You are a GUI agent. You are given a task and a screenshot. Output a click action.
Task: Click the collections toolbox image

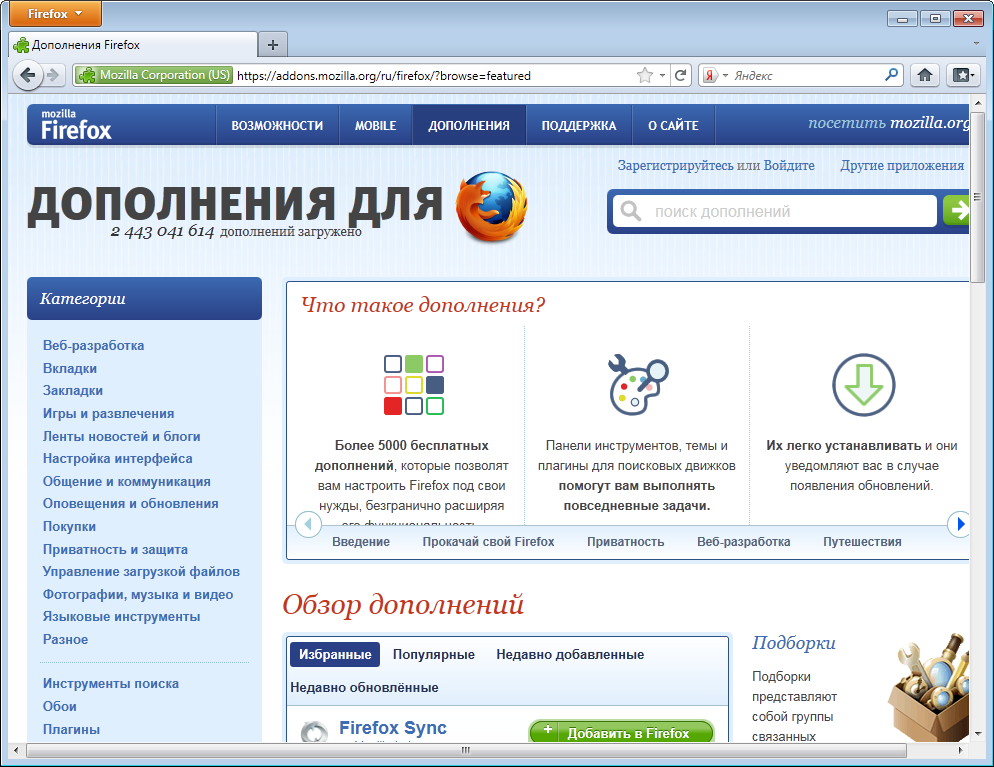tap(929, 687)
